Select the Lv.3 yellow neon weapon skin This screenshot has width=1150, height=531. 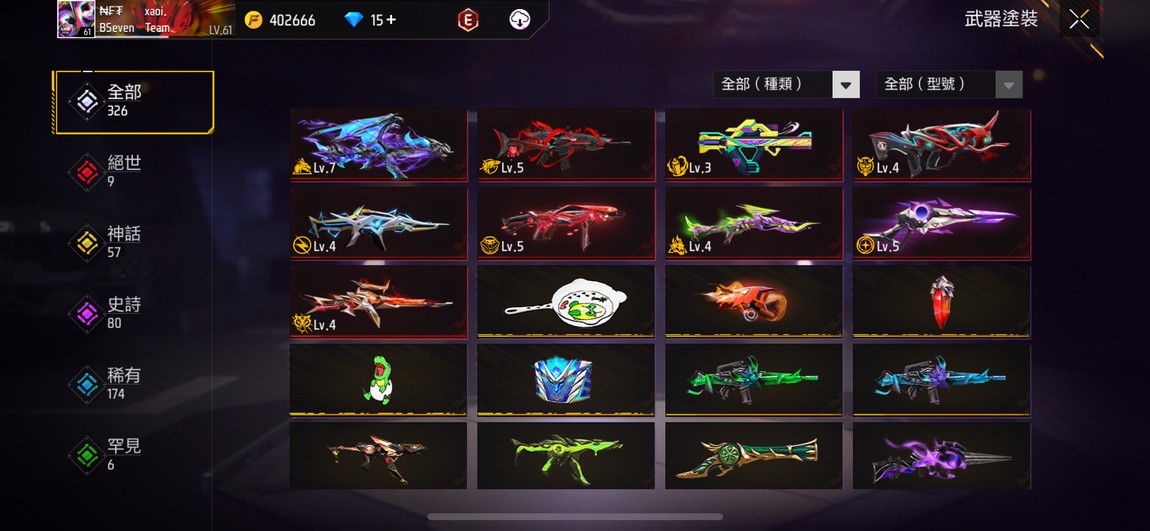point(754,144)
